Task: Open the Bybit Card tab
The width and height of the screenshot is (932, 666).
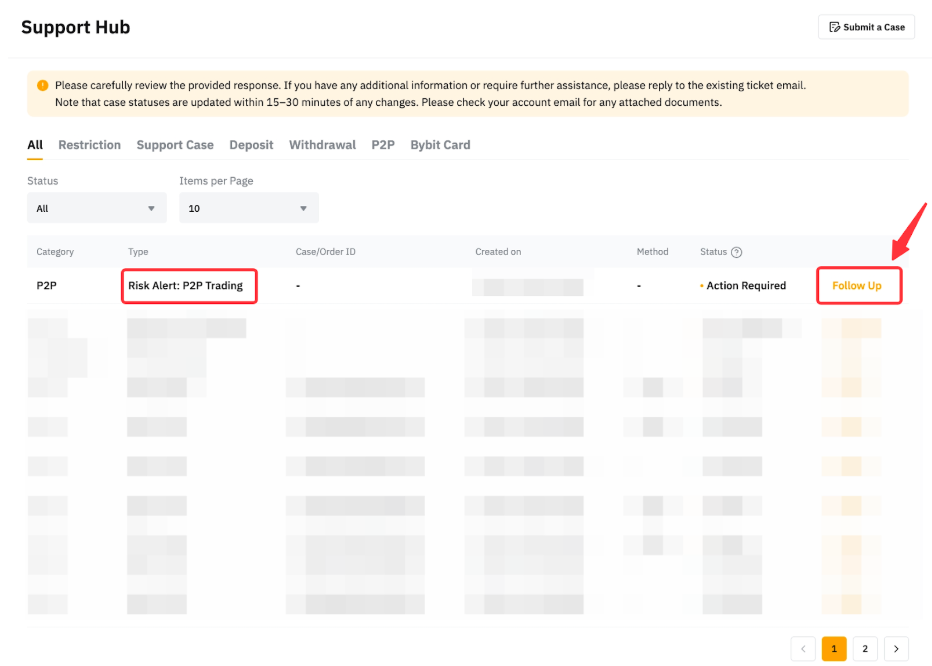Action: tap(440, 145)
